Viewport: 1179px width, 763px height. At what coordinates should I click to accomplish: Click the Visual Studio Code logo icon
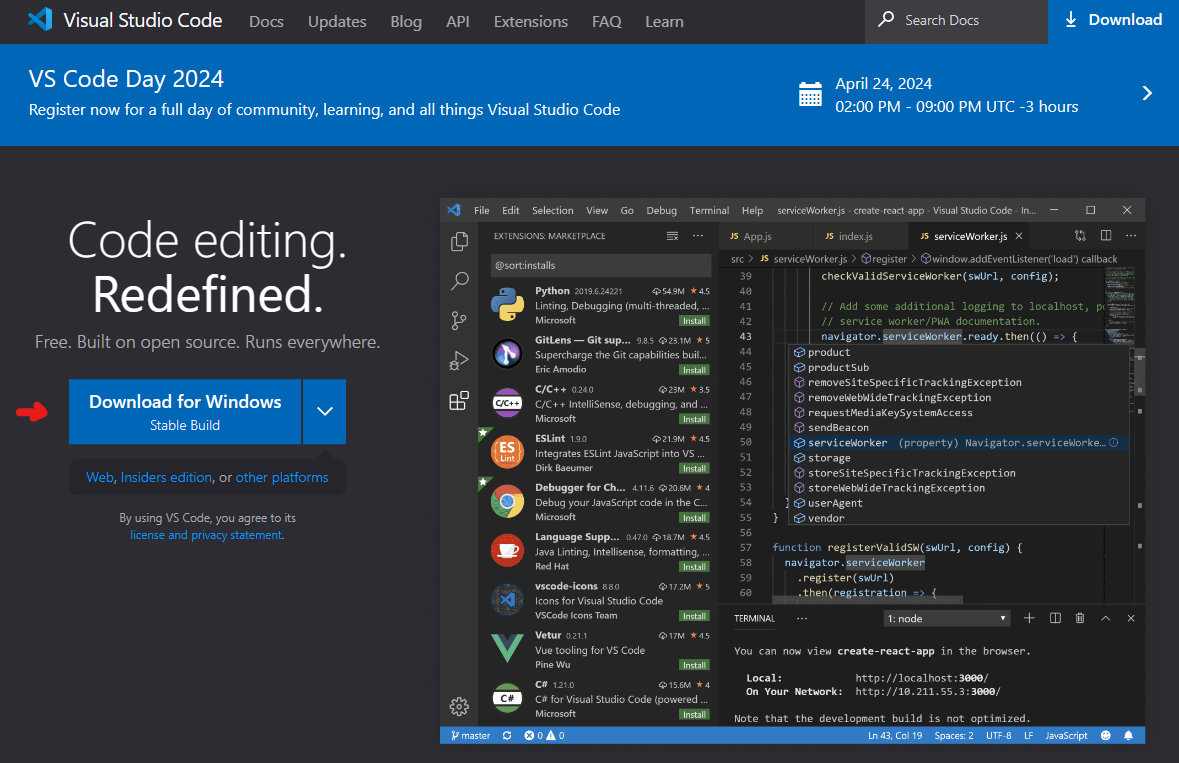click(40, 20)
